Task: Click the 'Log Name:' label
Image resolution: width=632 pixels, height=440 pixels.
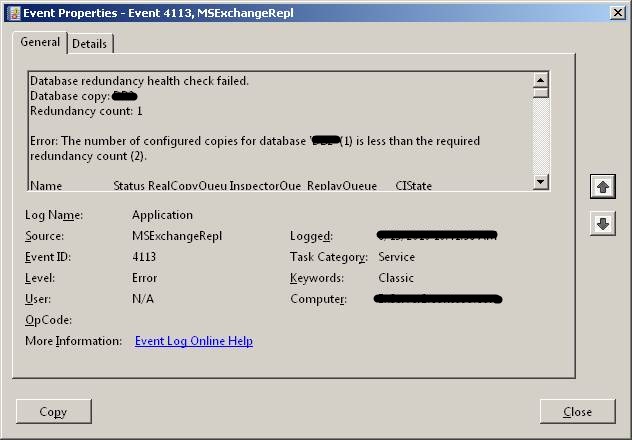Action: click(54, 215)
